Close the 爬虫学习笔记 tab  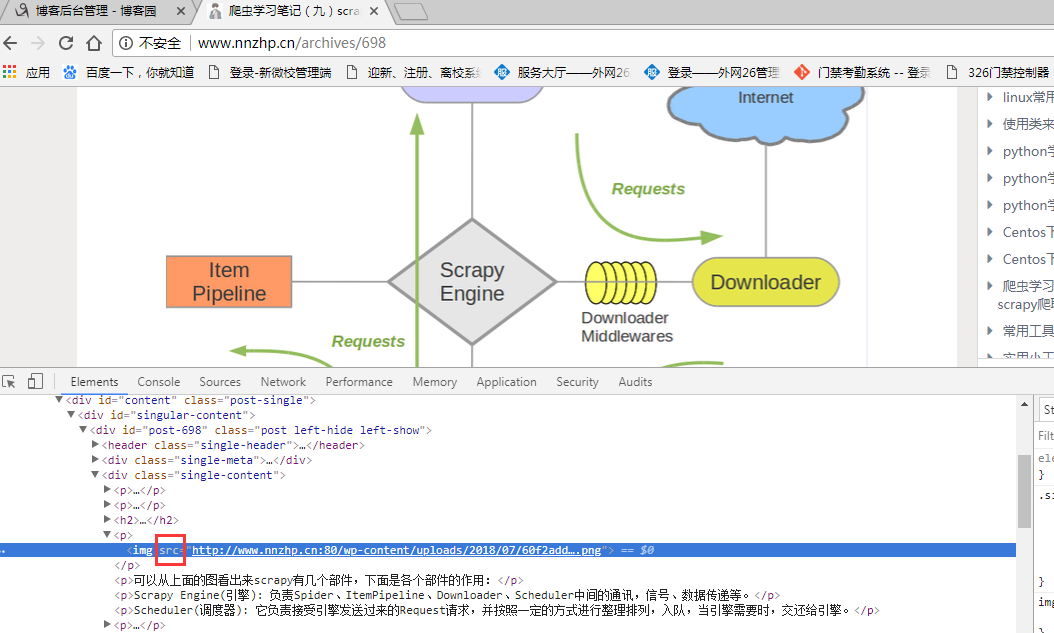[x=374, y=11]
